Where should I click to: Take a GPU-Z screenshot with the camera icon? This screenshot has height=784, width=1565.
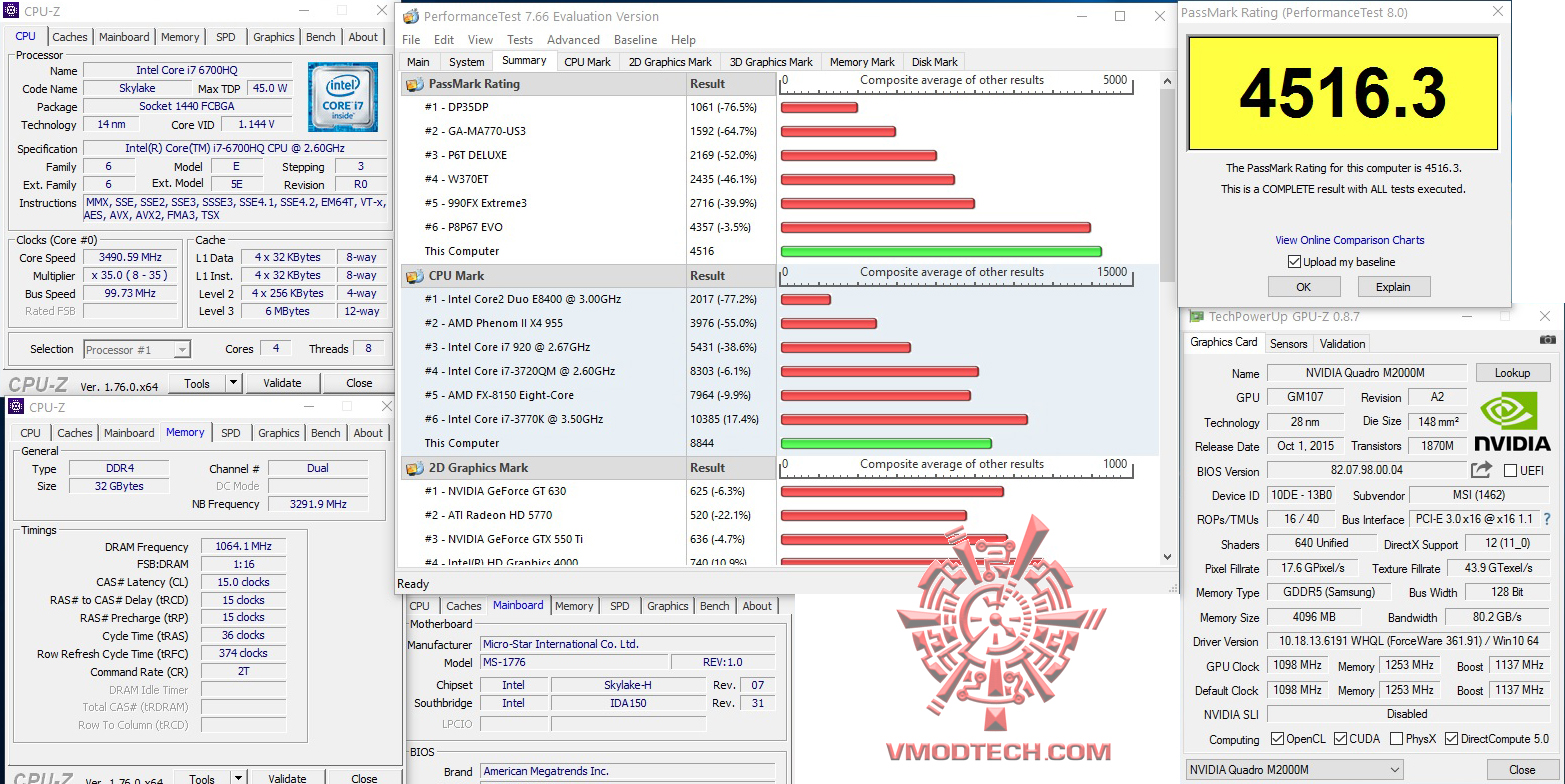[x=1548, y=341]
